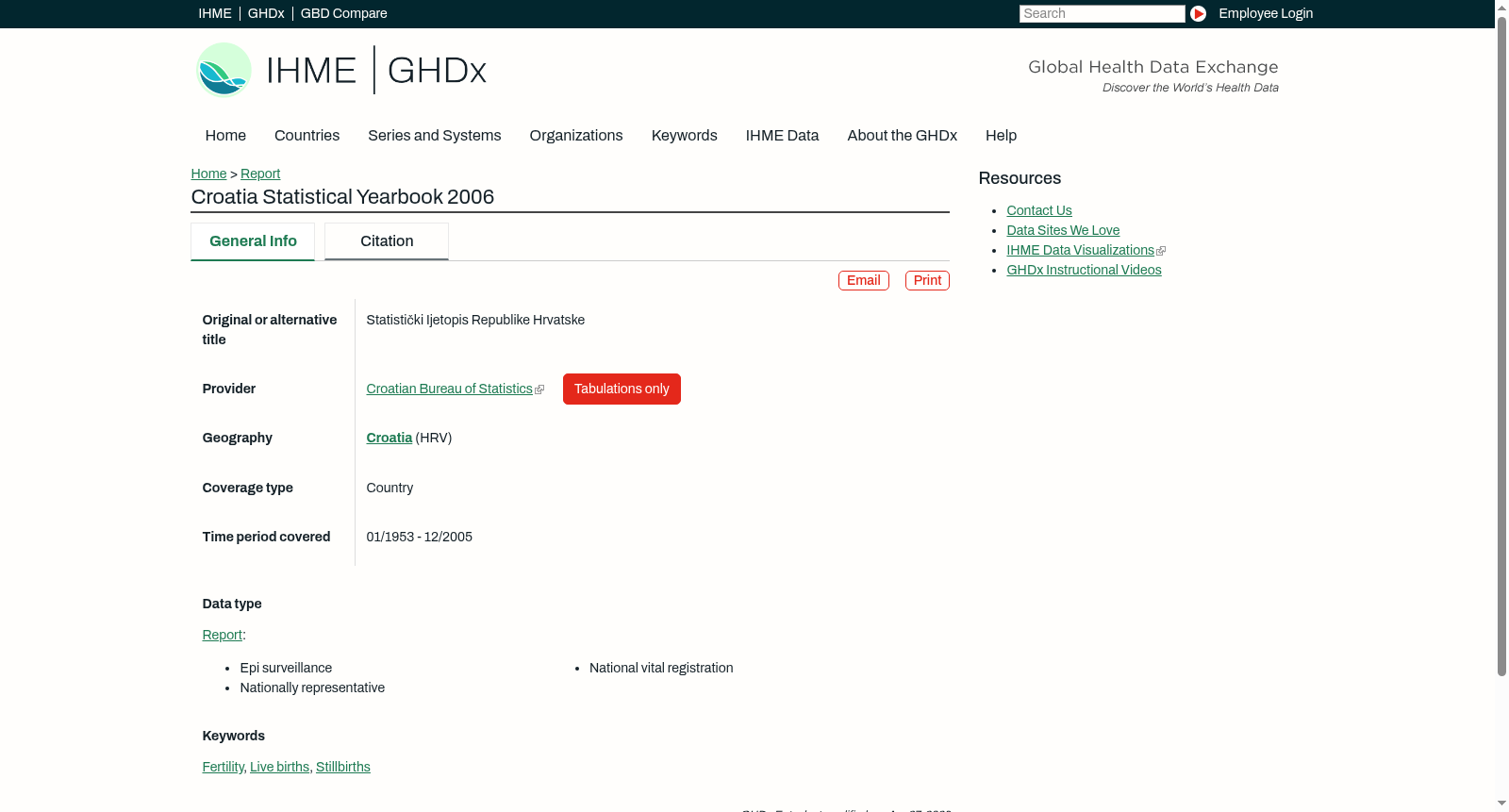This screenshot has height=812, width=1509.
Task: Open Data Sites We Love link
Action: coord(1063,230)
